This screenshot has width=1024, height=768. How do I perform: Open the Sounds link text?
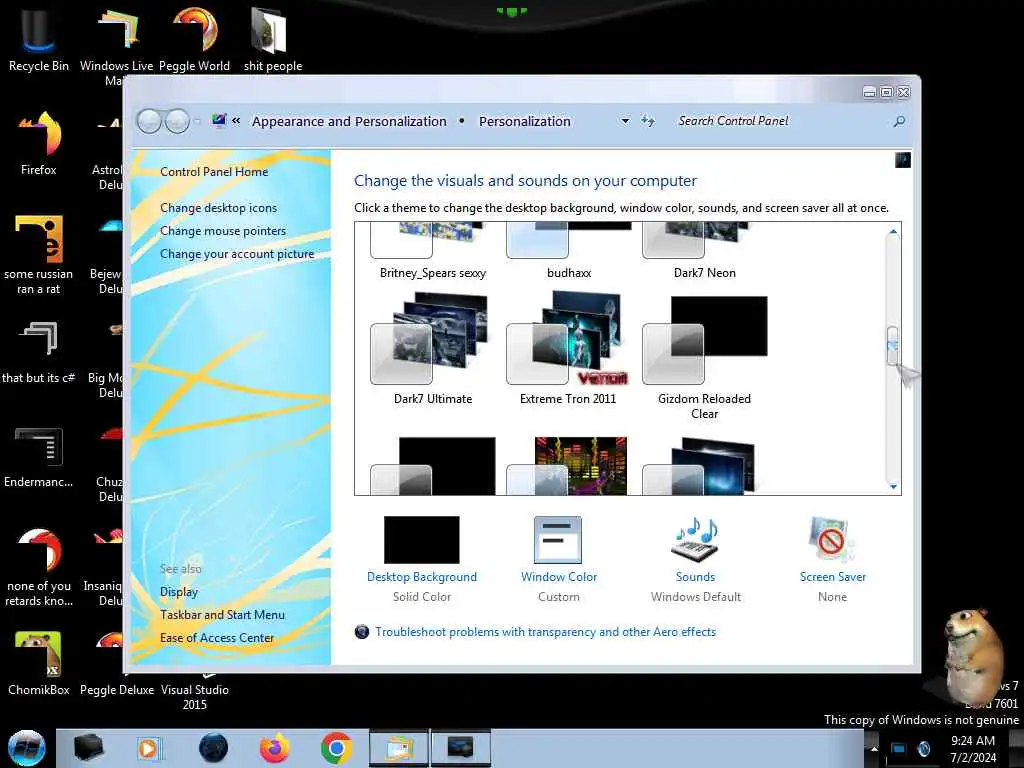[695, 577]
